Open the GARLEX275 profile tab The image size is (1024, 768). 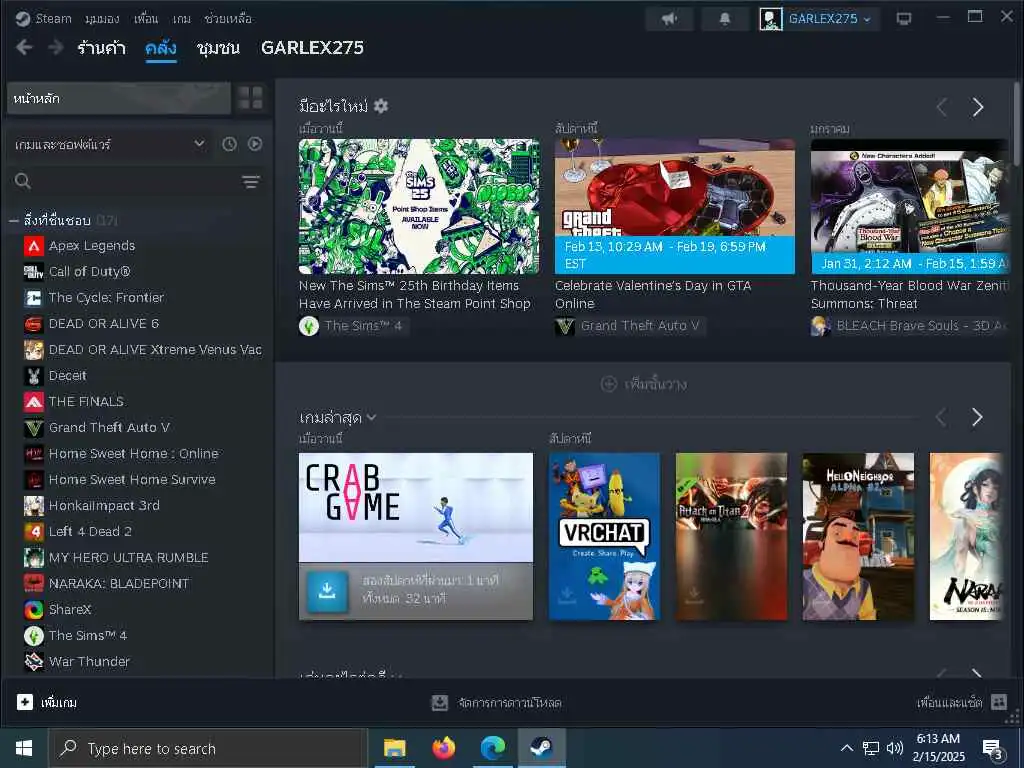[312, 48]
